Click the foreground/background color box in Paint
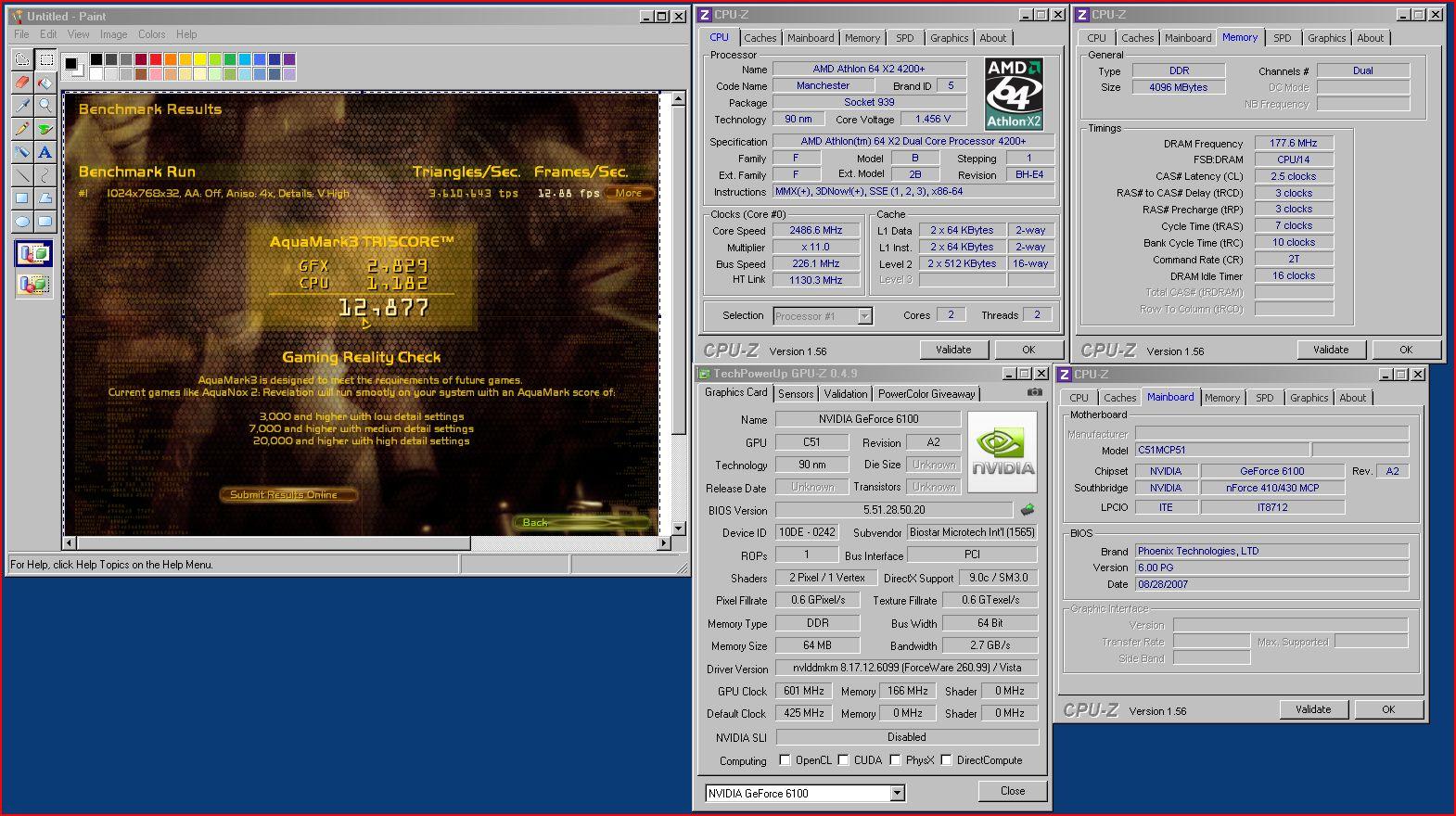This screenshot has width=1456, height=816. click(73, 67)
